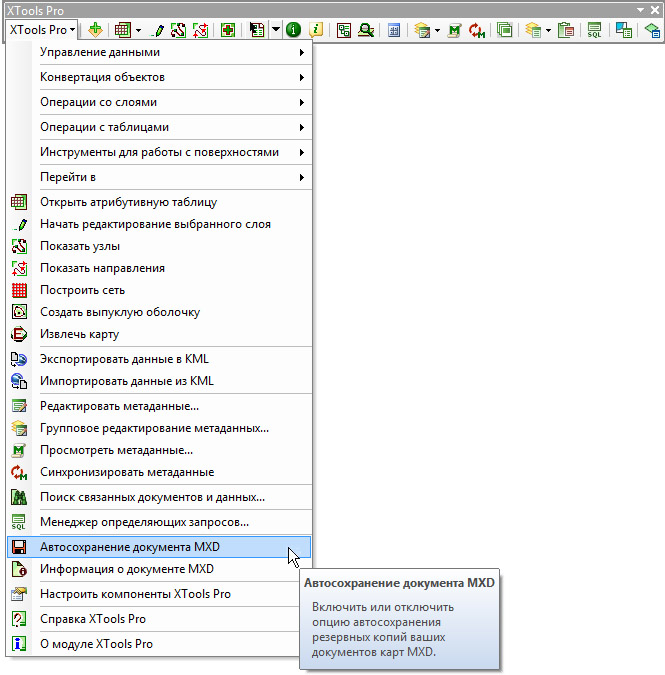Open the dropdown arrow beside group metadata toolbar icon

click(x=437, y=30)
